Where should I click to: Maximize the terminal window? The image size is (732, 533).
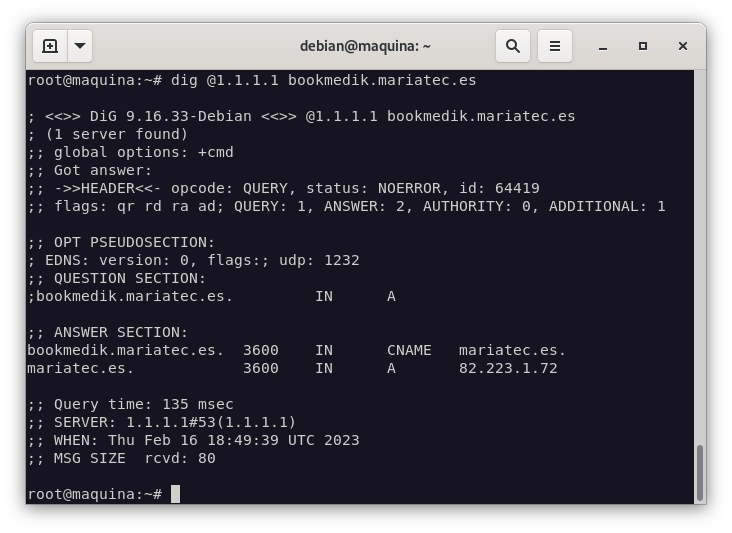click(x=643, y=46)
